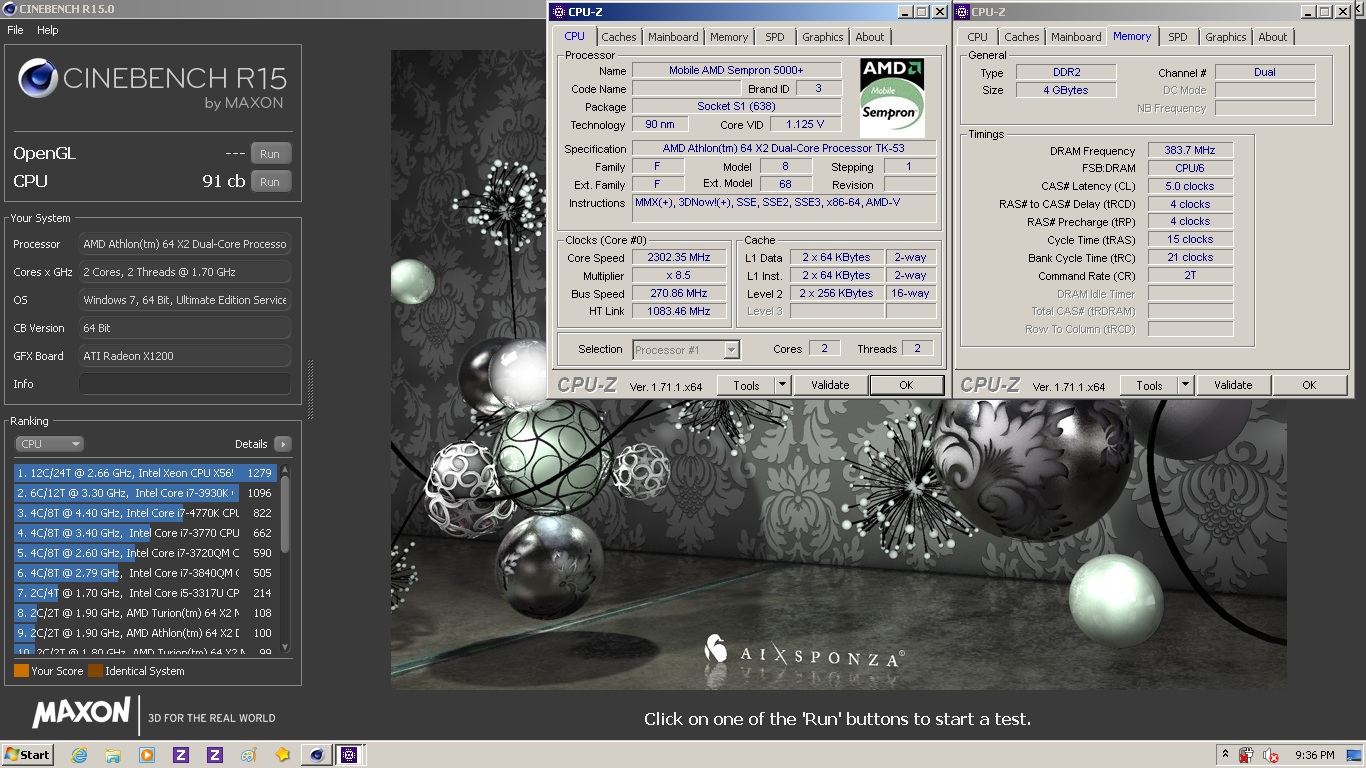Click title bar icon of CPU-Z Memory-tab window
This screenshot has width=1366, height=768.
click(961, 12)
